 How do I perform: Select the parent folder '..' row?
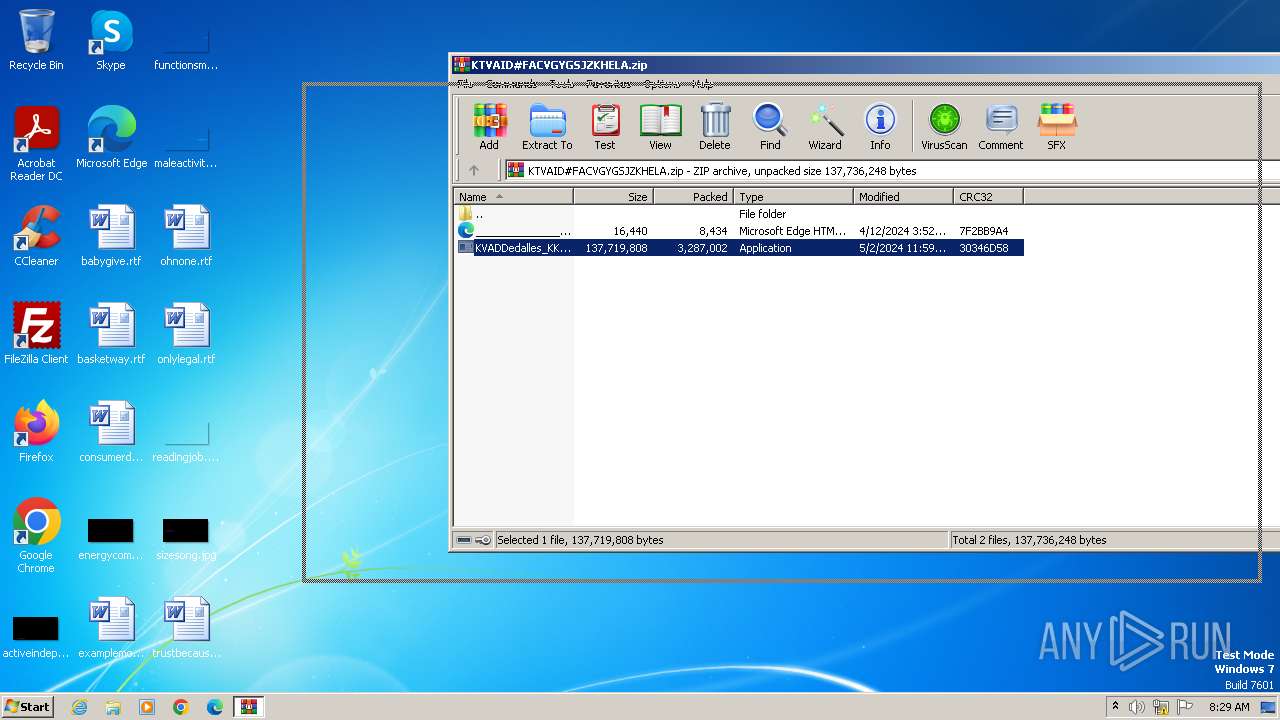pos(739,214)
